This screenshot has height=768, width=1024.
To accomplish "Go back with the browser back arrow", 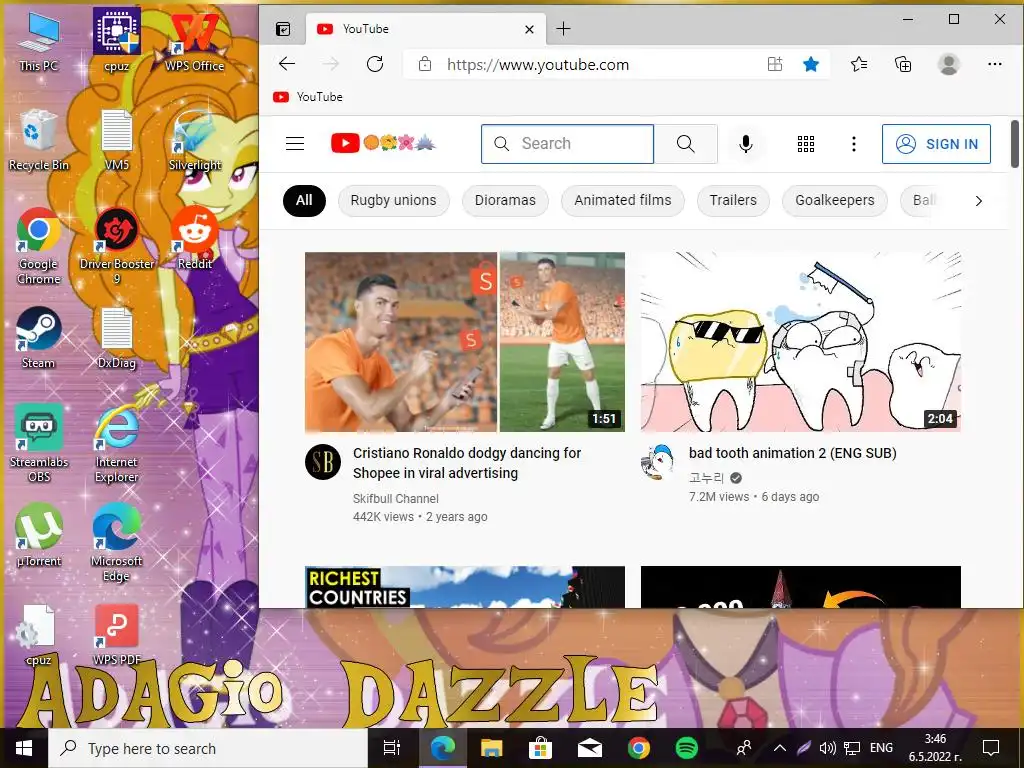I will tap(287, 64).
